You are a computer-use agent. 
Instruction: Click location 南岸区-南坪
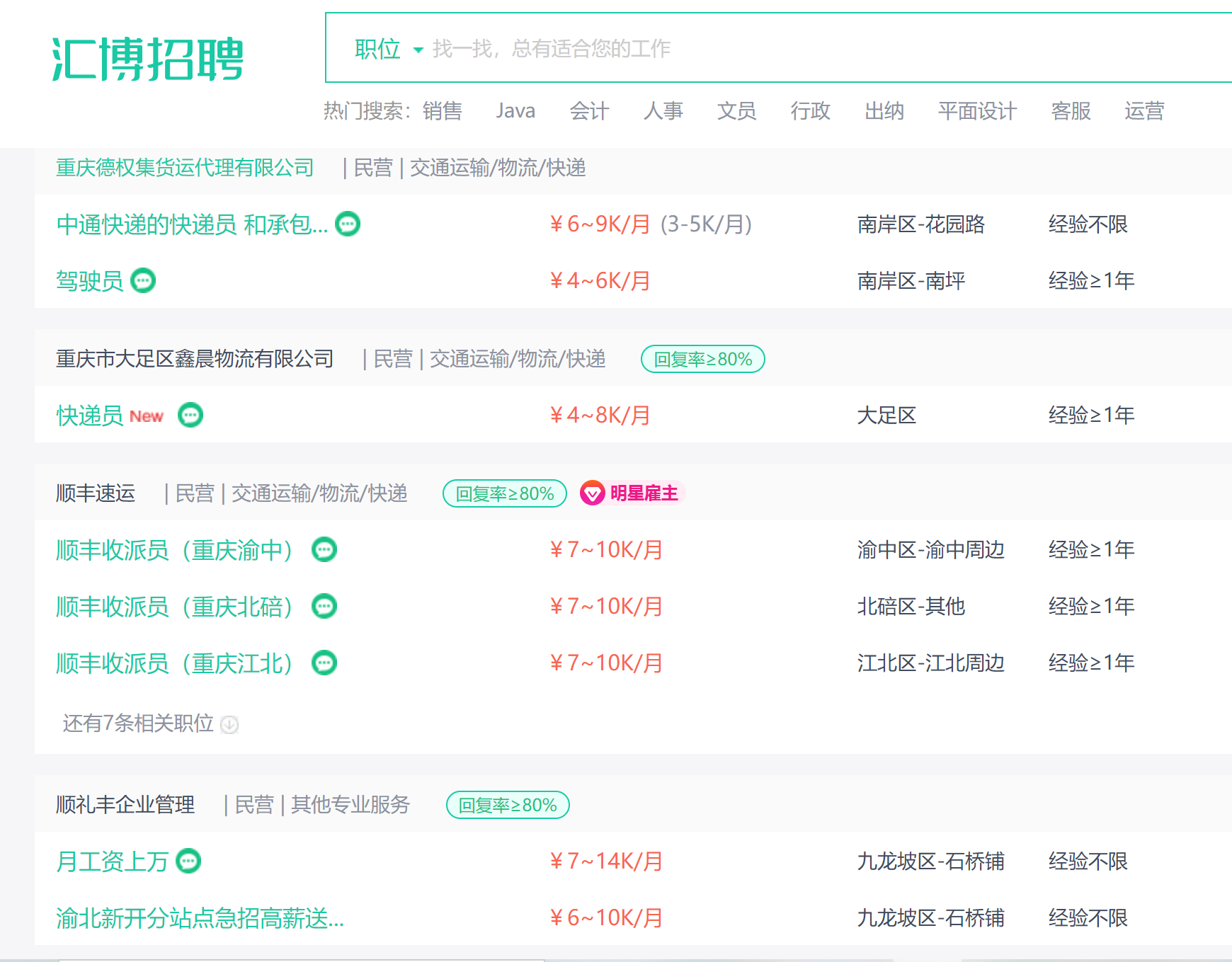[x=911, y=281]
